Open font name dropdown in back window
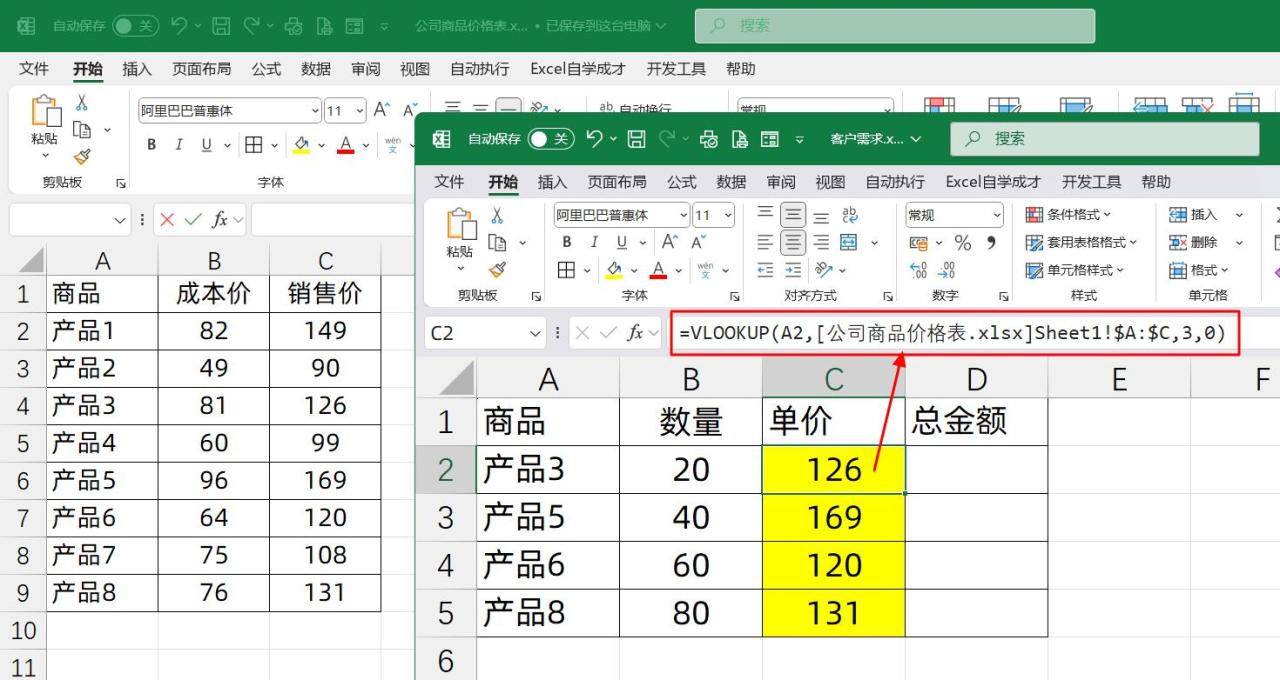The height and width of the screenshot is (680, 1280). [315, 110]
